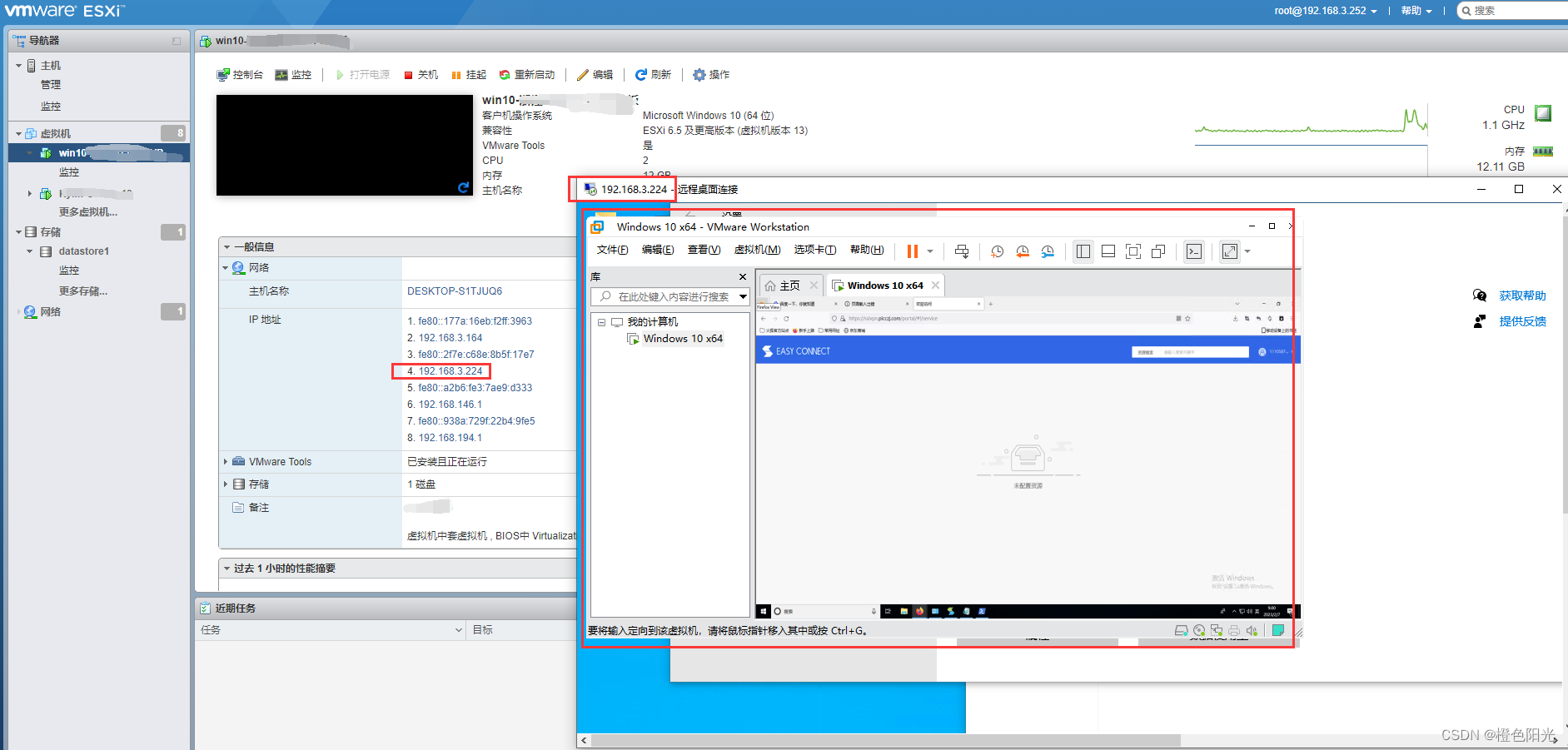Edit VM settings with 编辑

click(595, 75)
